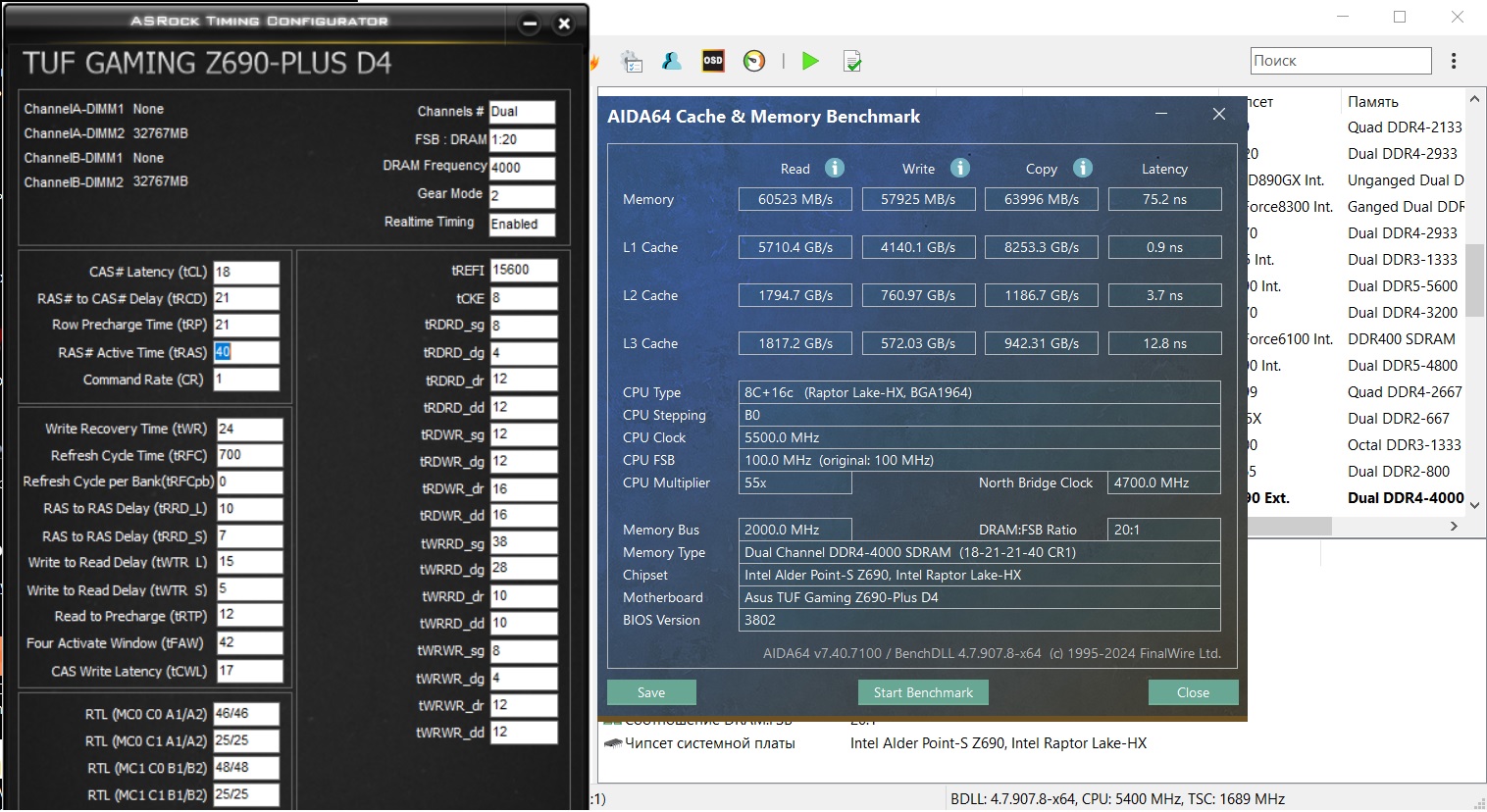Click the Write Recovery Time (tWR) field
The width and height of the screenshot is (1487, 812).
tap(249, 429)
